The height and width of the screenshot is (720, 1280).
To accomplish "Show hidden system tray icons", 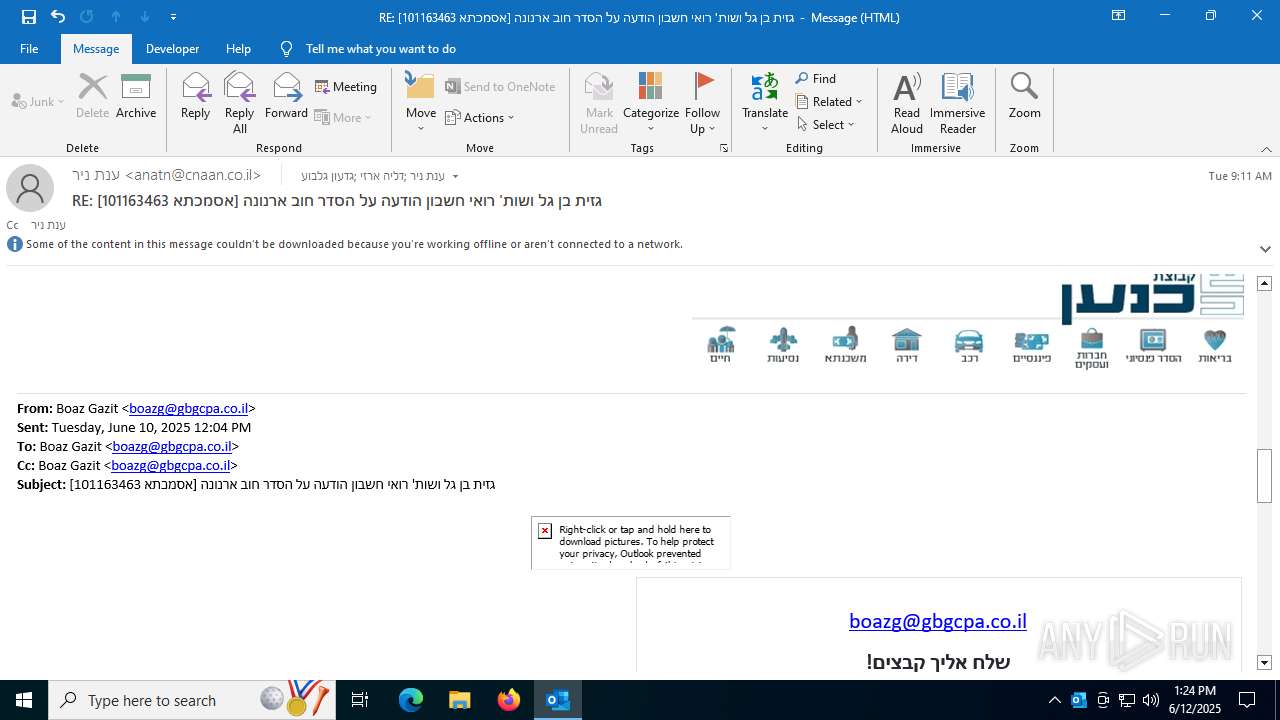I will pos(1055,700).
